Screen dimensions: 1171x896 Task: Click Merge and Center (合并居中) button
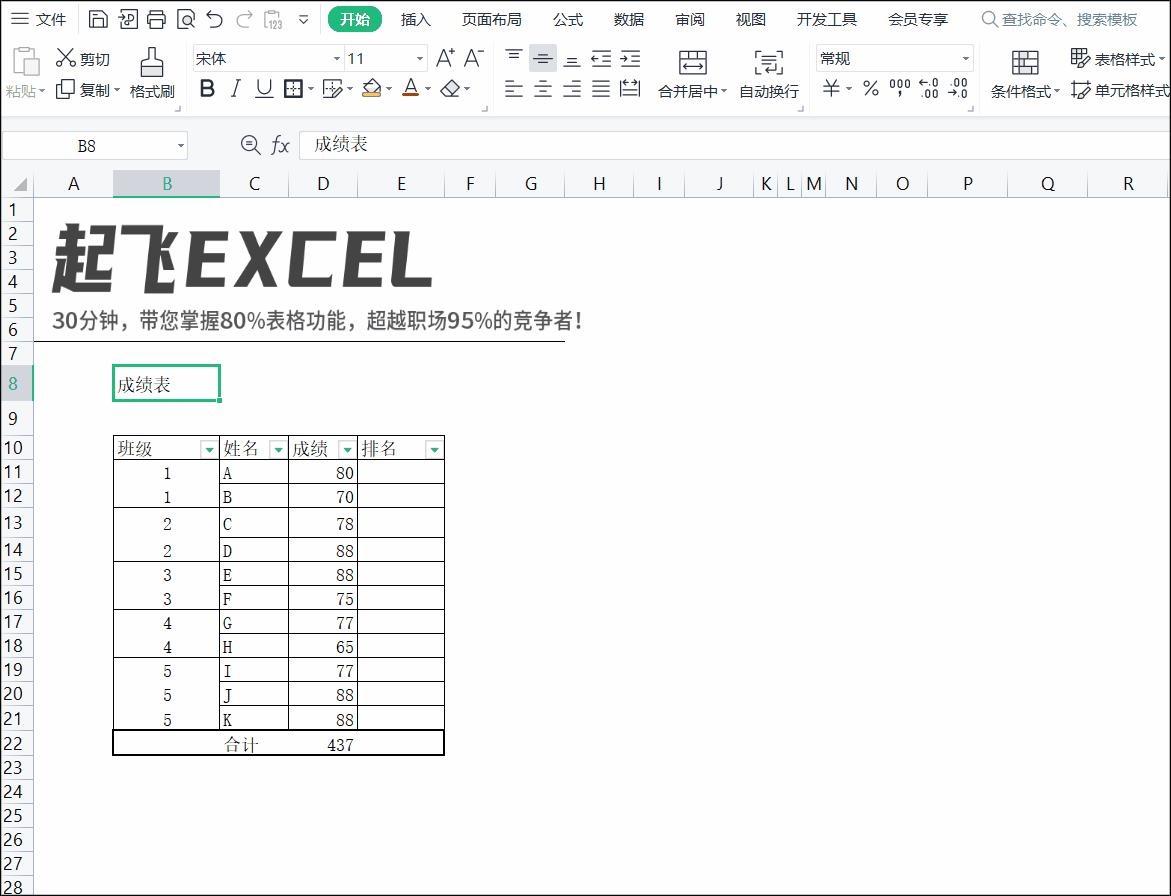pos(692,73)
